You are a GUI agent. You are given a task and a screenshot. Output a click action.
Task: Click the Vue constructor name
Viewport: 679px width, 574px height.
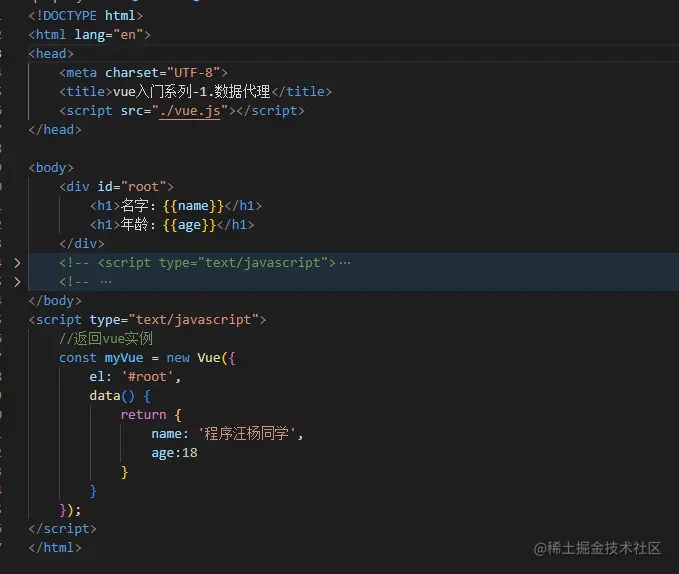[x=209, y=358]
